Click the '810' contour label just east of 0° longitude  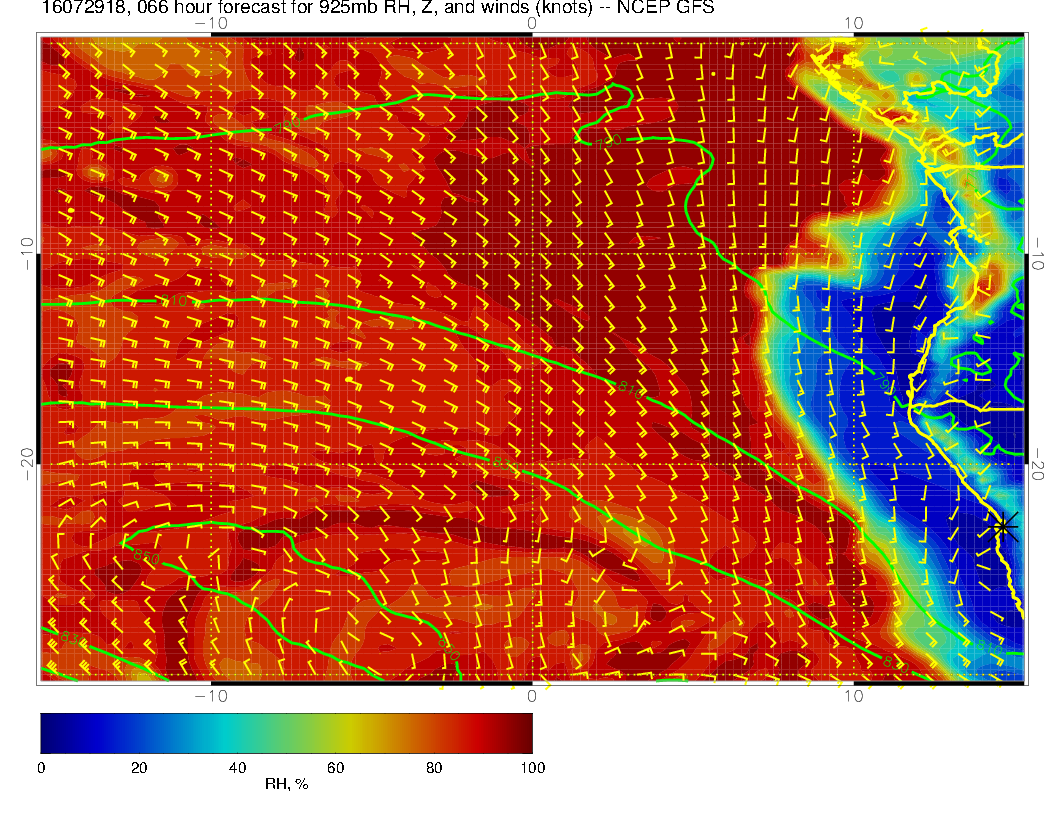pos(631,388)
